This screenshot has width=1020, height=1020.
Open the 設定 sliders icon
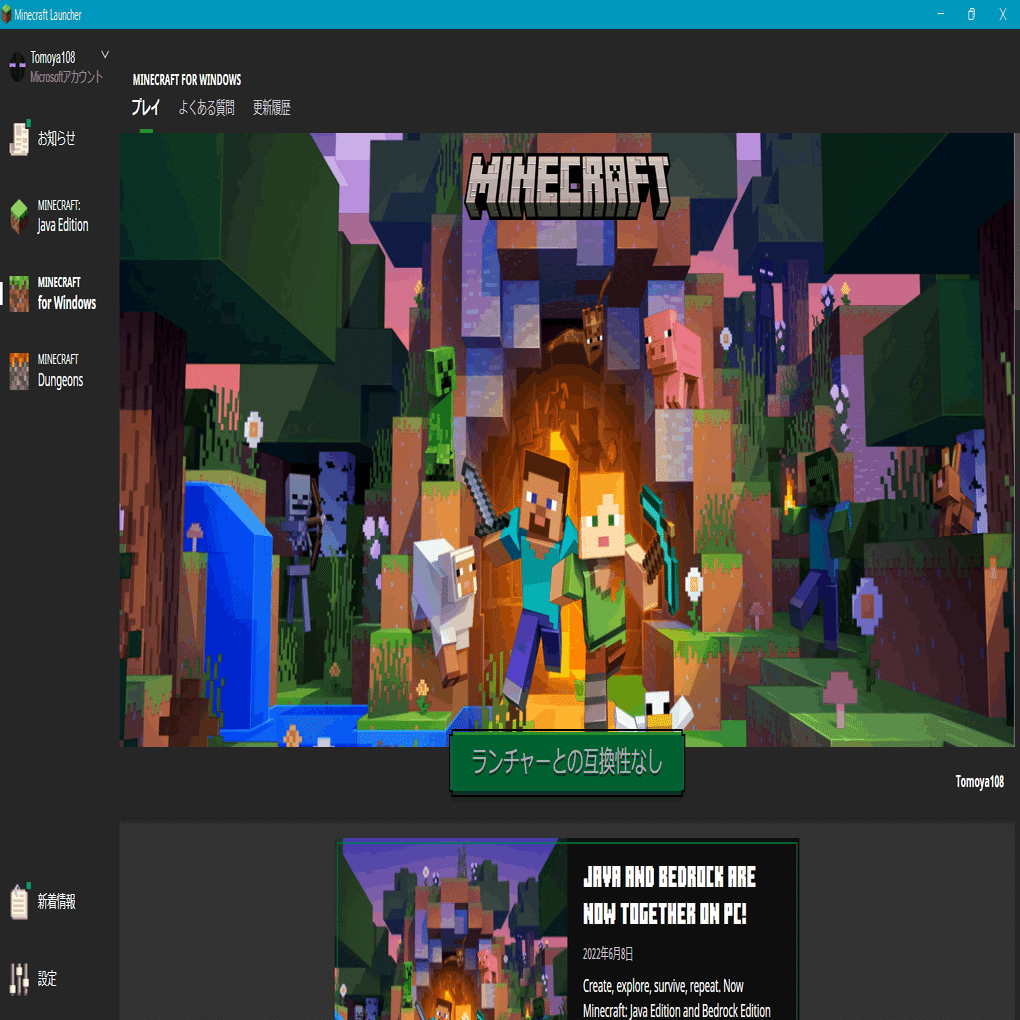pos(19,978)
